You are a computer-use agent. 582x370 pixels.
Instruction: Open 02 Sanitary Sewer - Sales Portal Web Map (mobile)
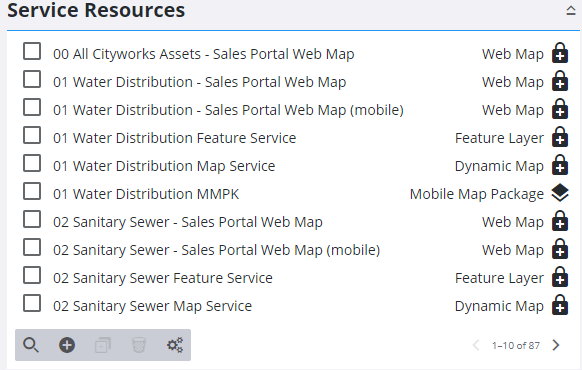coord(216,250)
